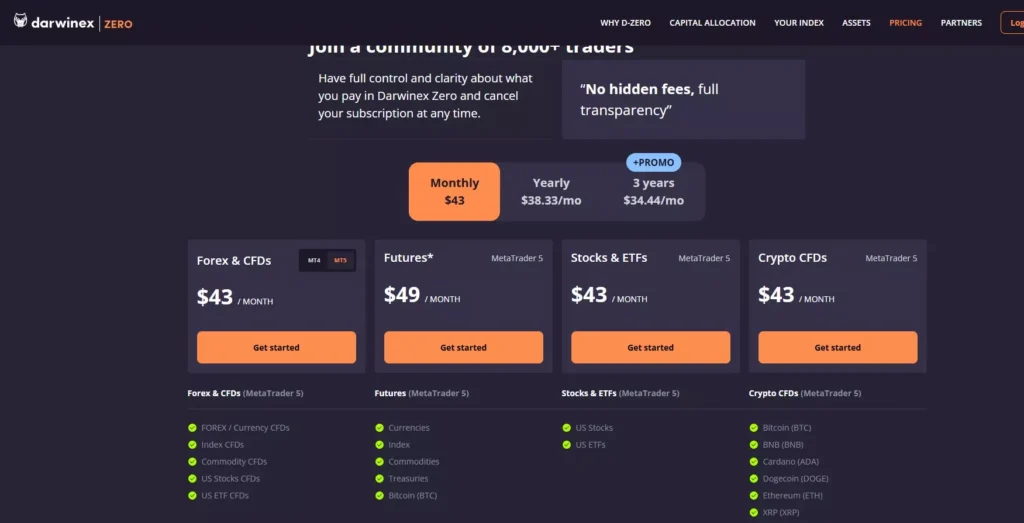This screenshot has width=1024, height=523.
Task: Click the checkmark beside Currencies
Action: (379, 428)
